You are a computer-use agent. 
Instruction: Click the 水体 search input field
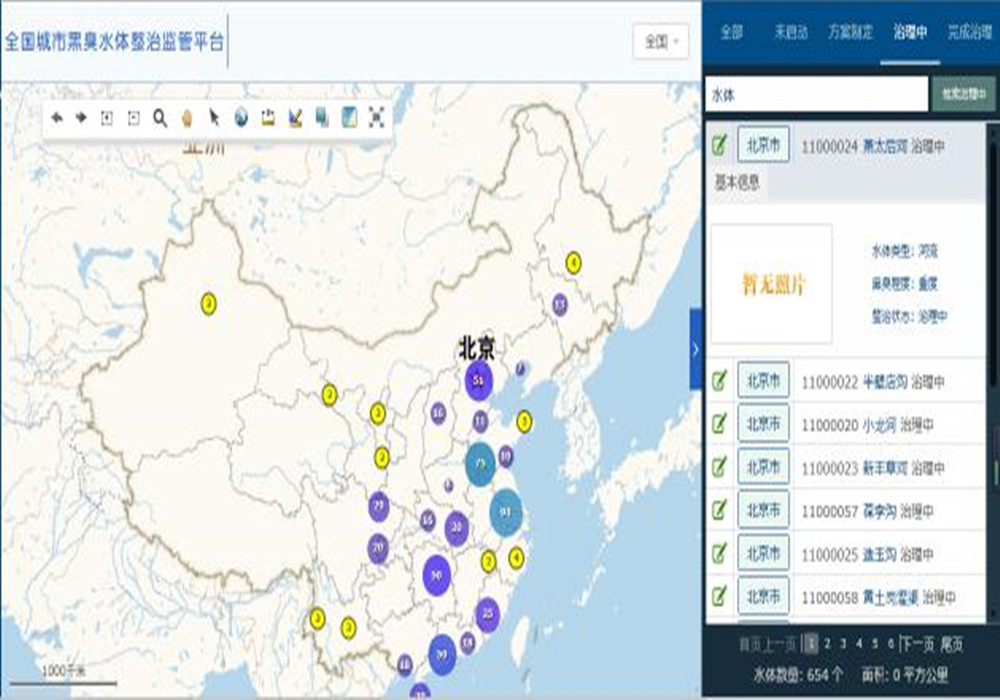[816, 94]
